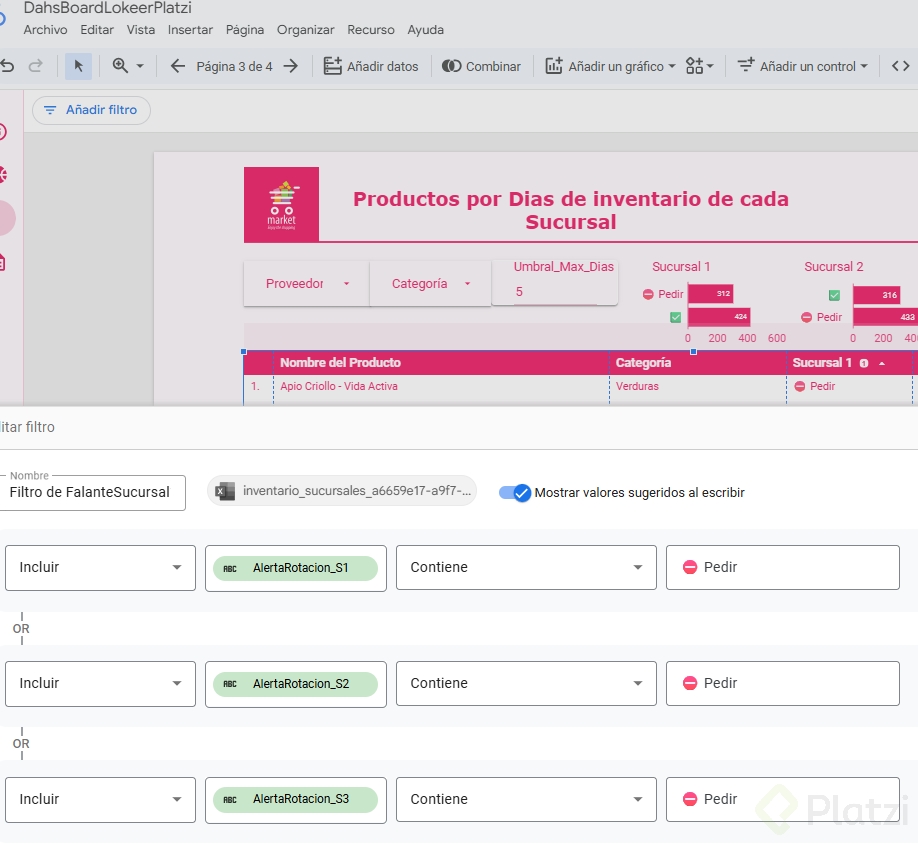The image size is (918, 844).
Task: Click the Productos por Dias de inventario heading
Action: [571, 211]
